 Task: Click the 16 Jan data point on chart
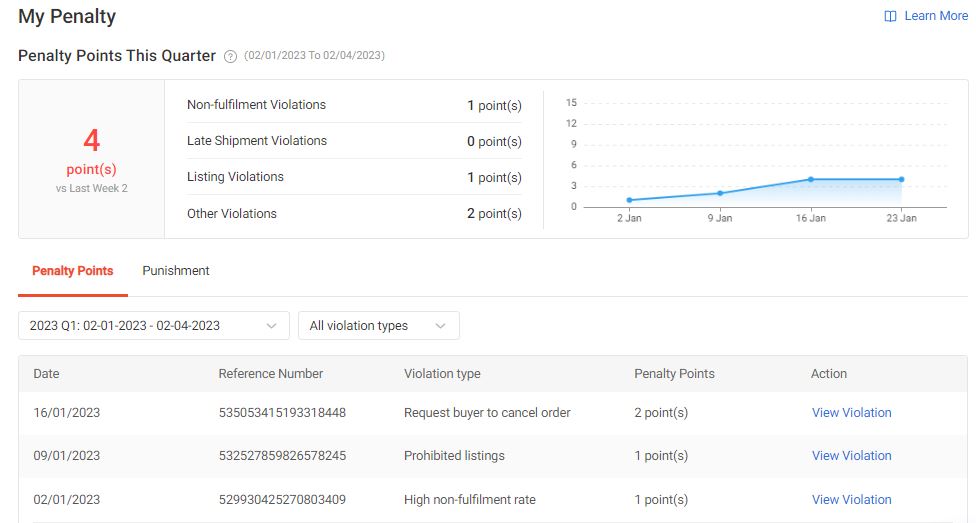811,179
